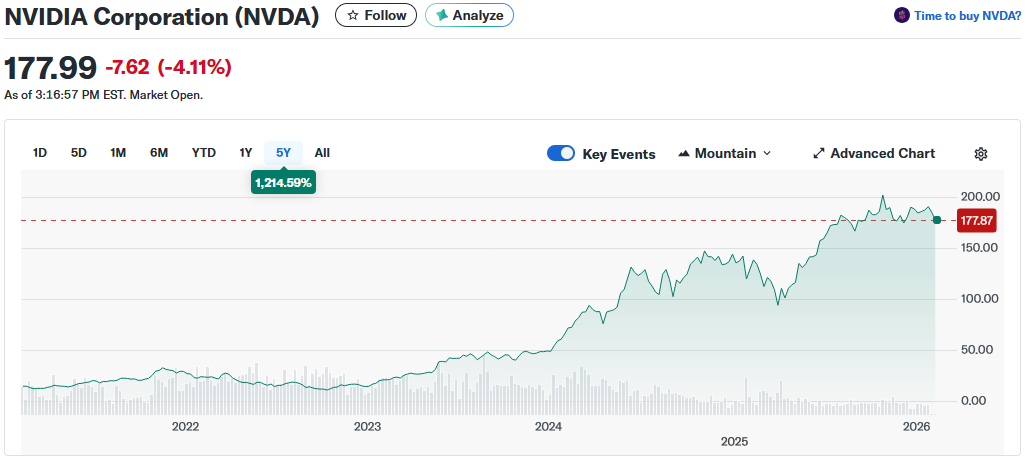Click the purple icon beside Time to buy NVDA
The height and width of the screenshot is (465, 1027).
[902, 15]
